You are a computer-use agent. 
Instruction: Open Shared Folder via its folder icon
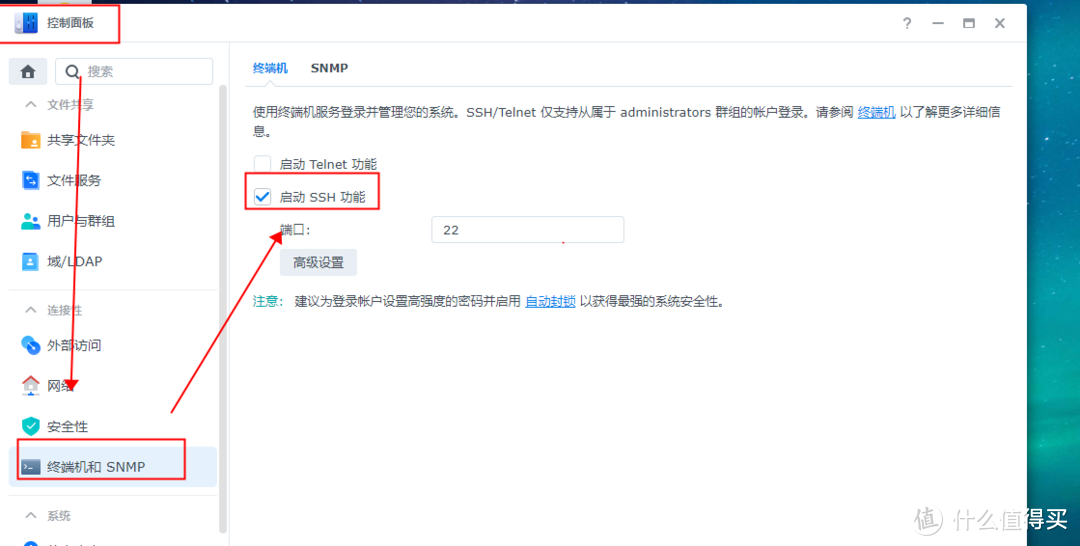point(31,140)
